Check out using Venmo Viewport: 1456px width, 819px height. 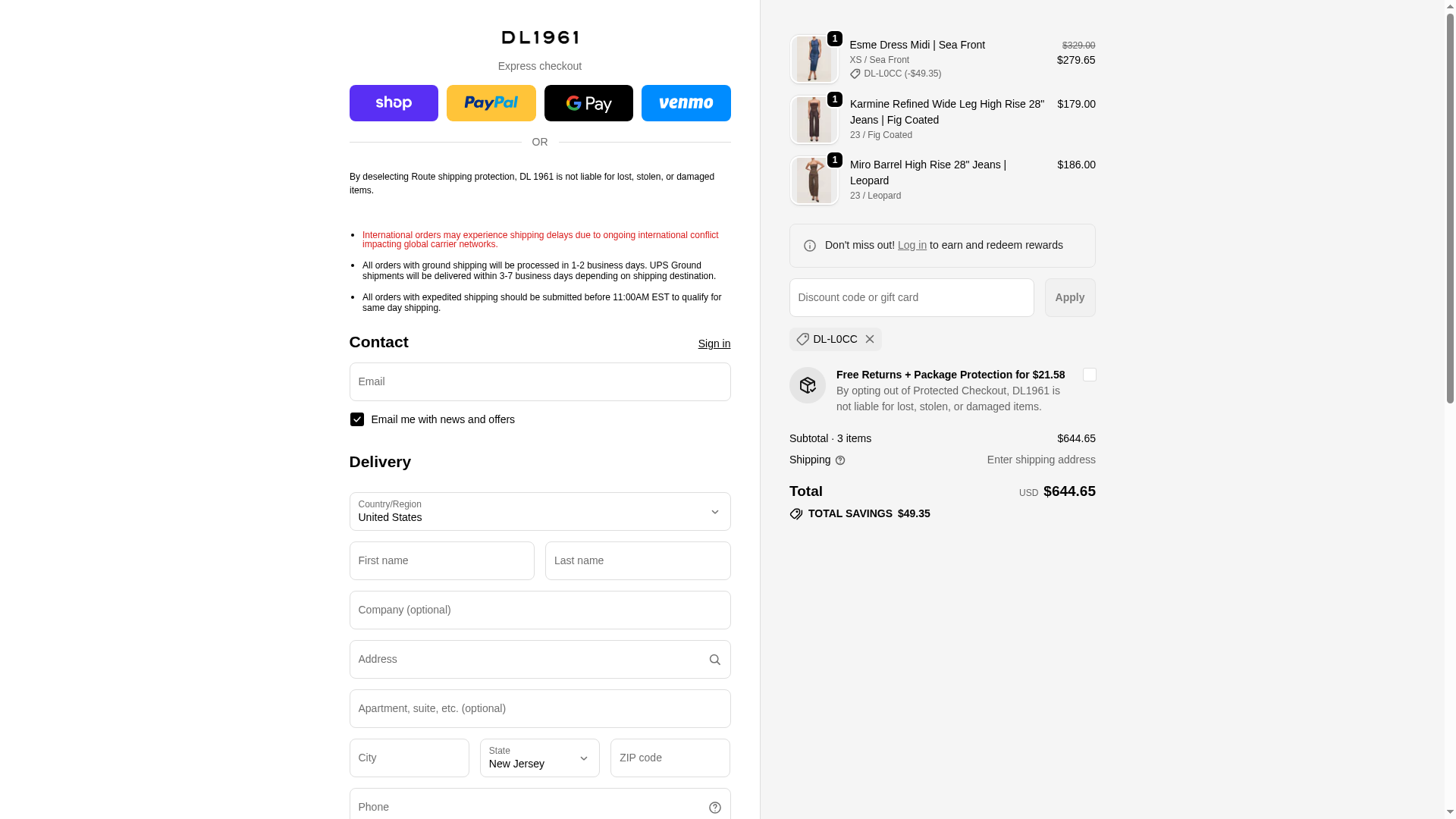[686, 103]
